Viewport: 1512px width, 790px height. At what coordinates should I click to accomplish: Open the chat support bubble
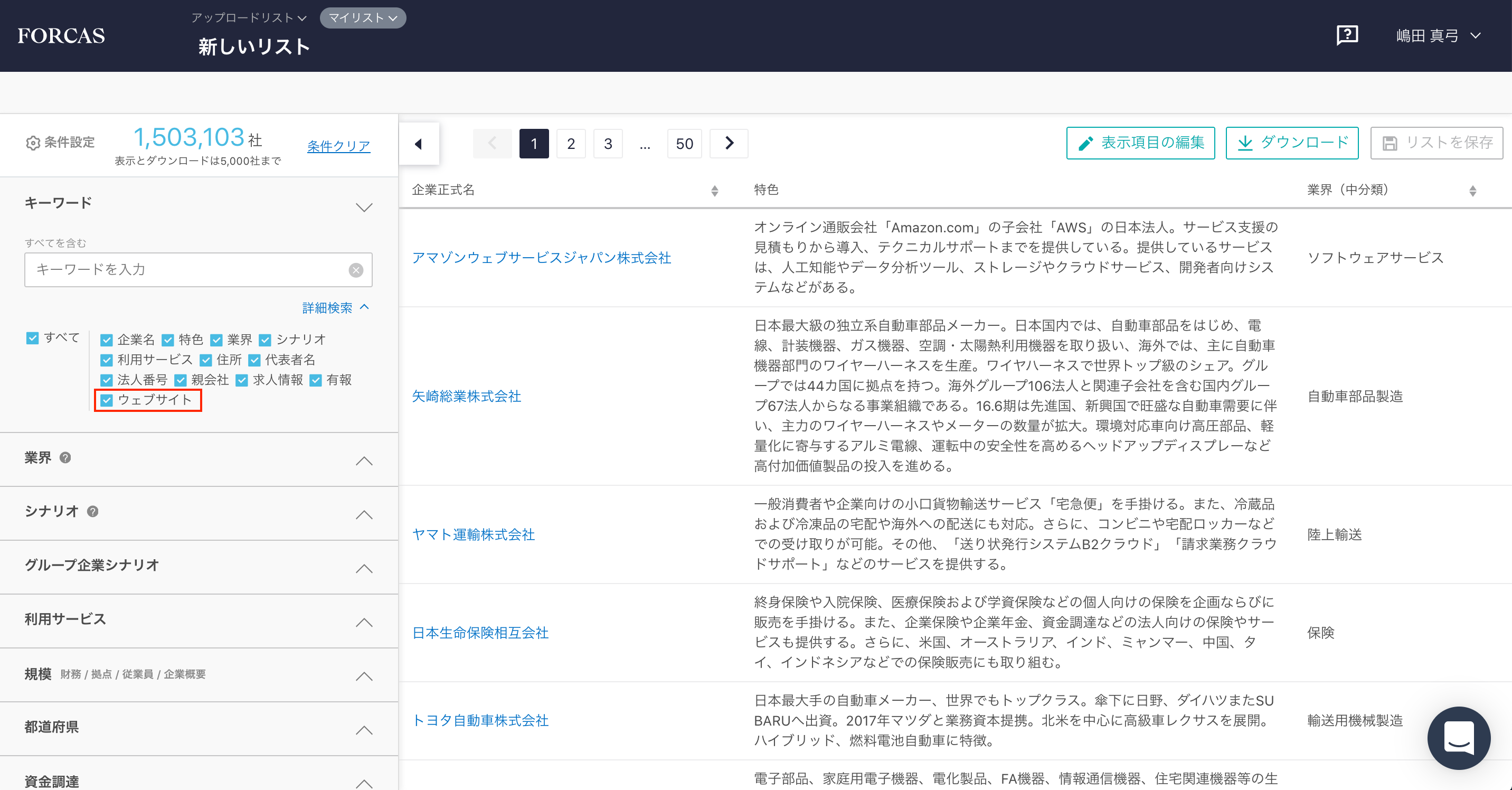click(1458, 737)
